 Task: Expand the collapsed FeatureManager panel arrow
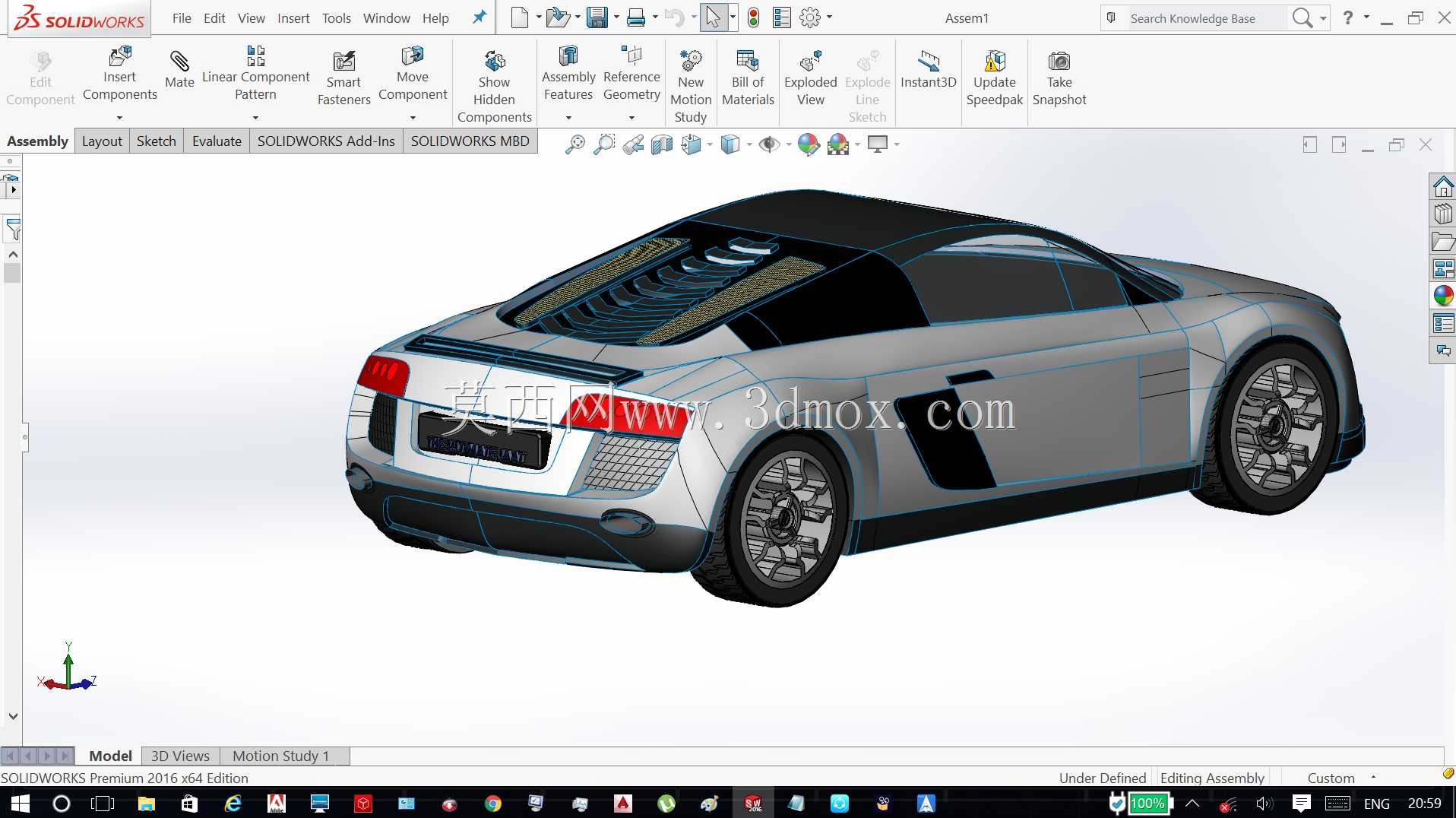[x=13, y=189]
